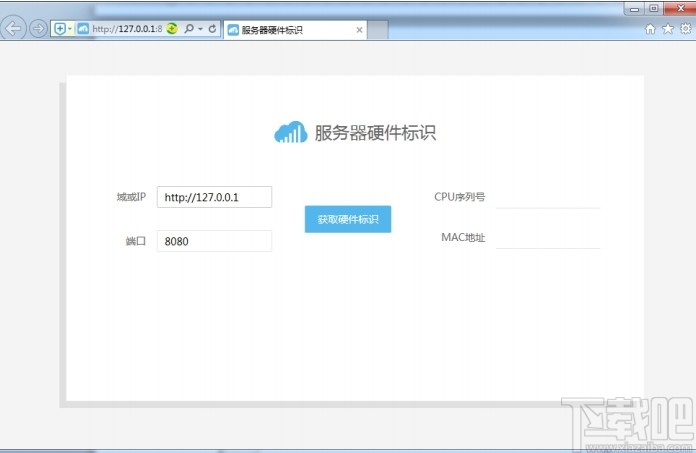Open the security shield icon in address bar
Screen dimensions: 696x453
[59, 29]
